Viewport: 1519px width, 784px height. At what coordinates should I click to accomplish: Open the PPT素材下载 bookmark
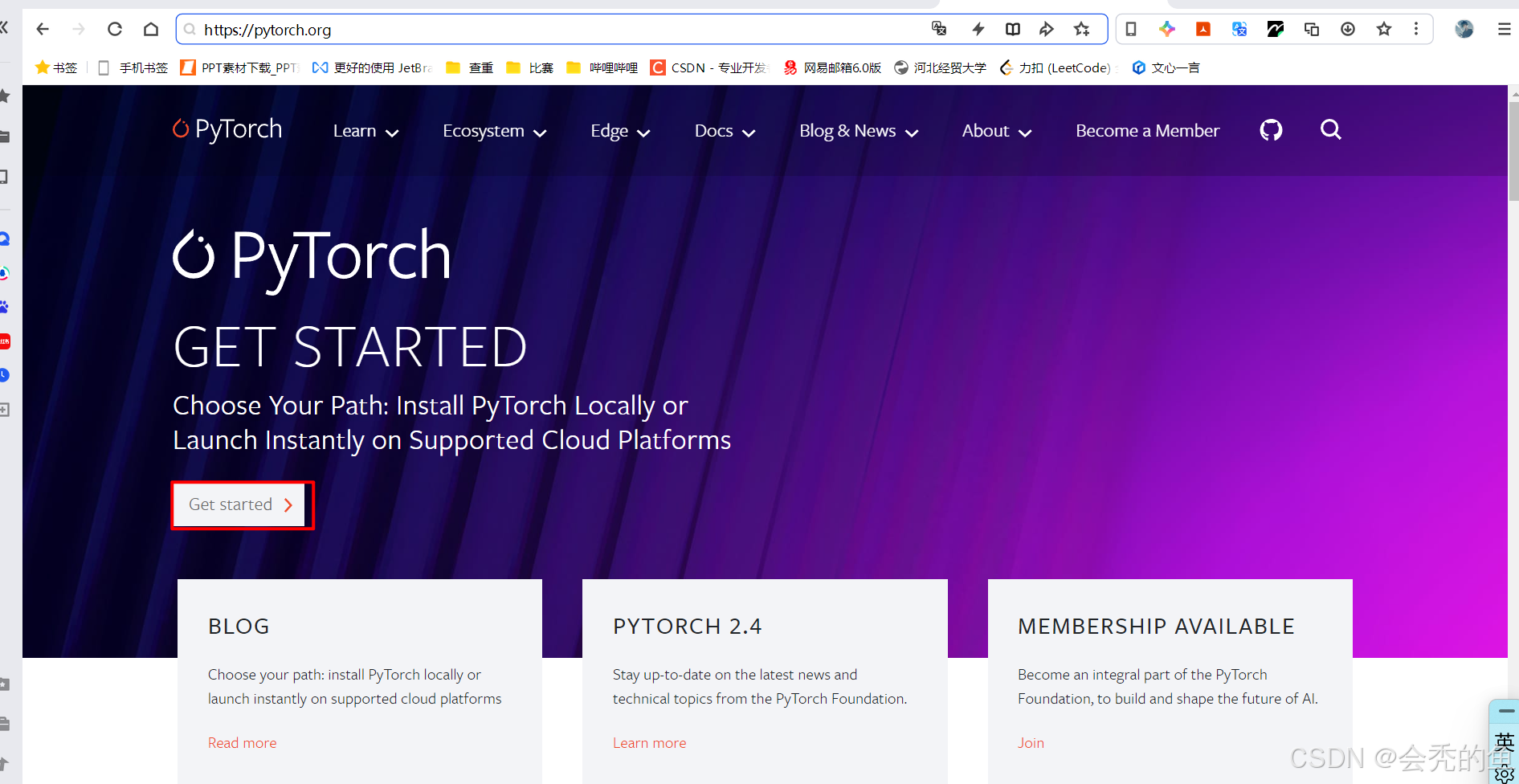point(240,67)
